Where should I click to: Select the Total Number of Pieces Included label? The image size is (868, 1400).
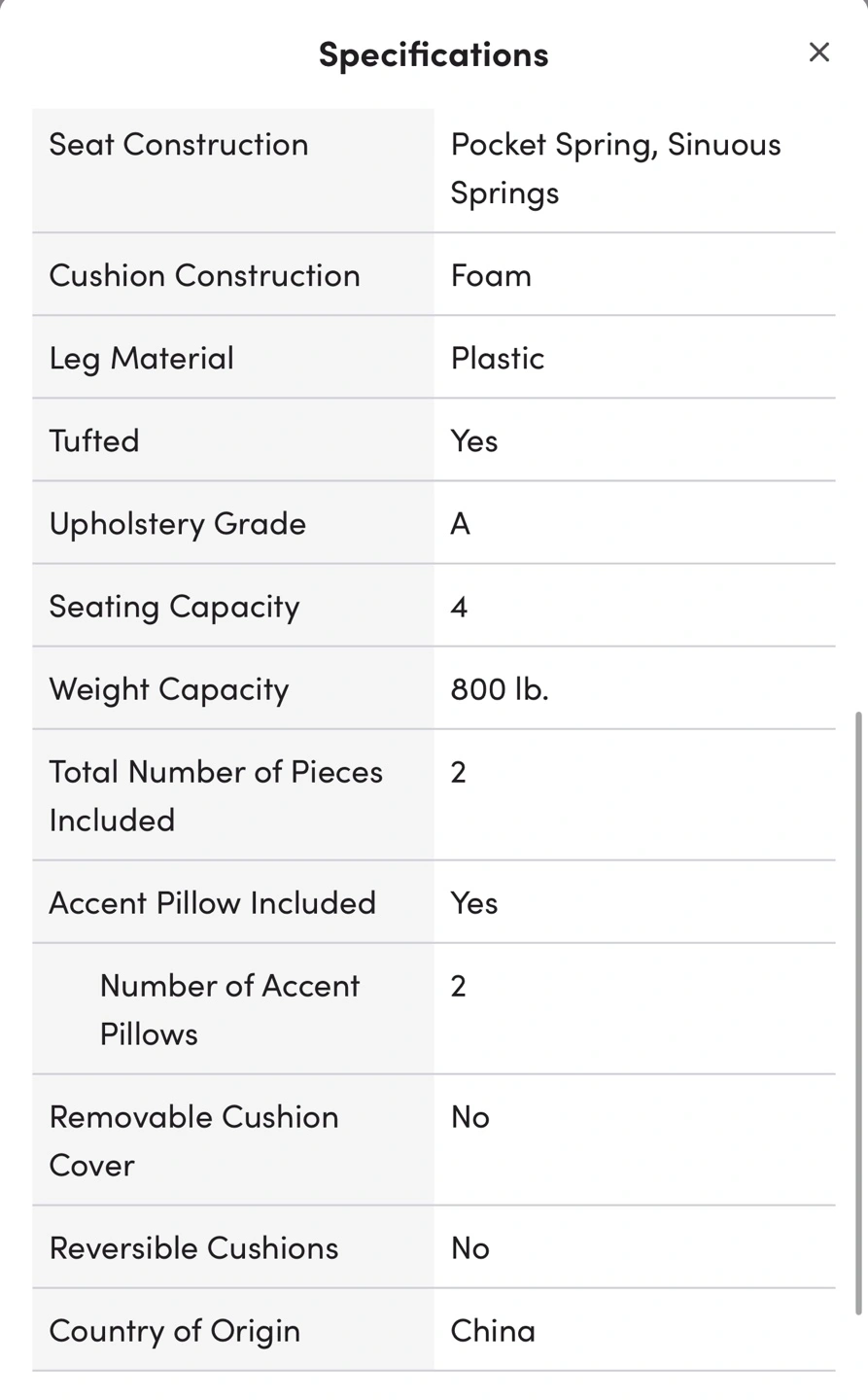point(216,795)
